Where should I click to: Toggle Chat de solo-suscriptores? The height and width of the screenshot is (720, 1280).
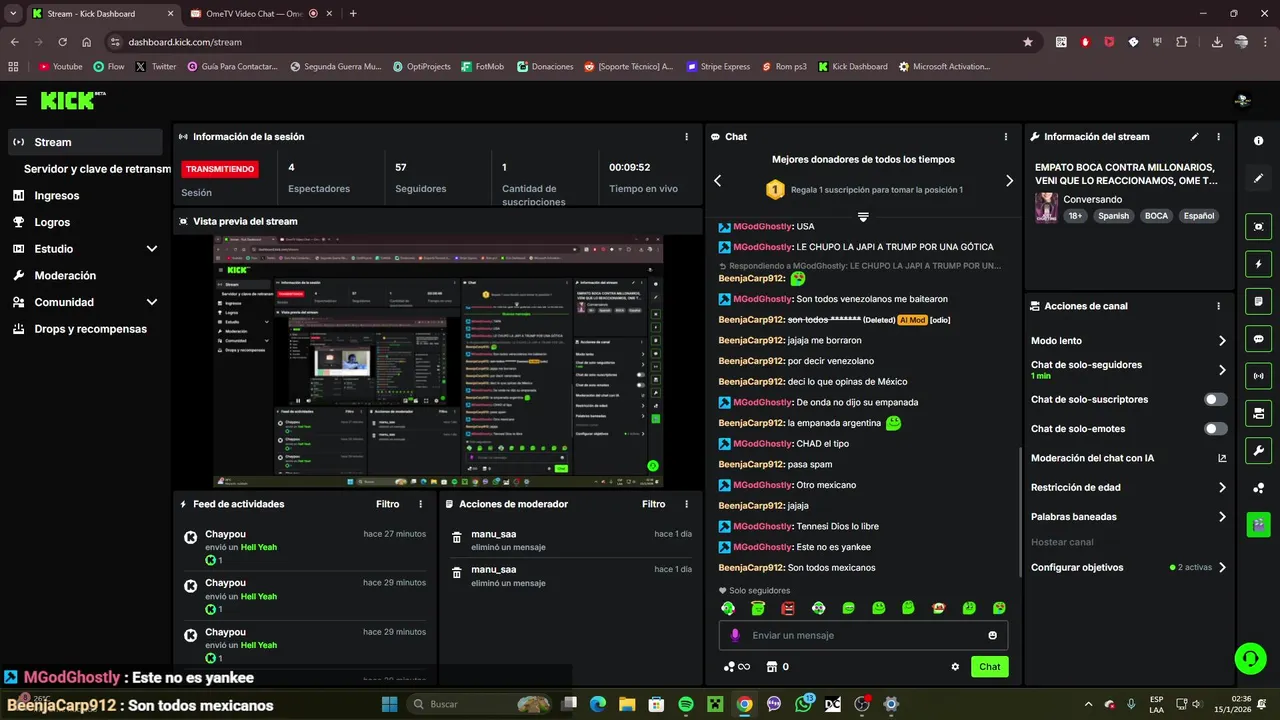point(1216,399)
